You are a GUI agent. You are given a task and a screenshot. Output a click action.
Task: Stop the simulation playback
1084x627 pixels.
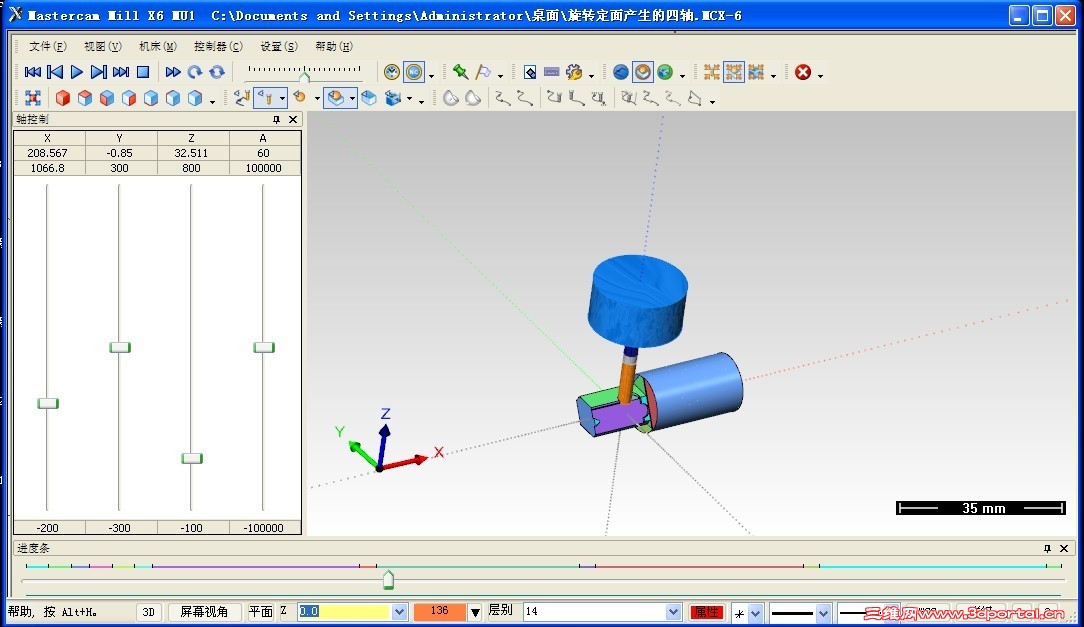[143, 72]
